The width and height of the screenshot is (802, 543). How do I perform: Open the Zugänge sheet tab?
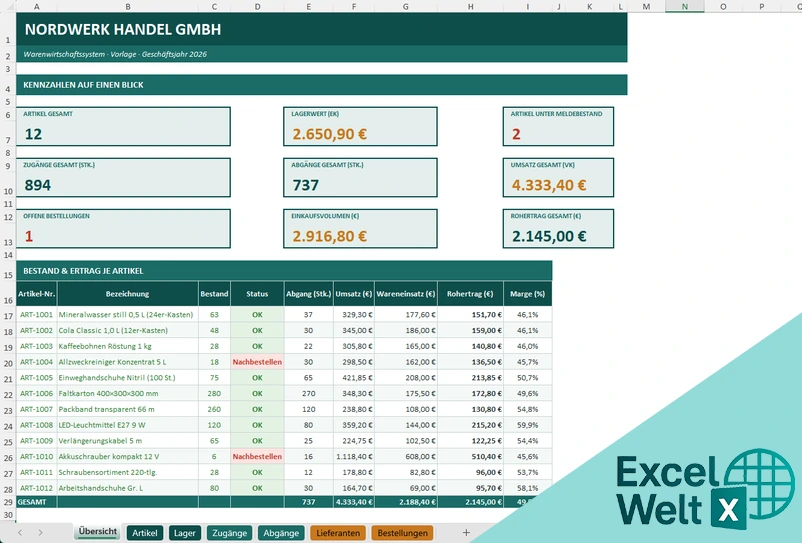(230, 533)
